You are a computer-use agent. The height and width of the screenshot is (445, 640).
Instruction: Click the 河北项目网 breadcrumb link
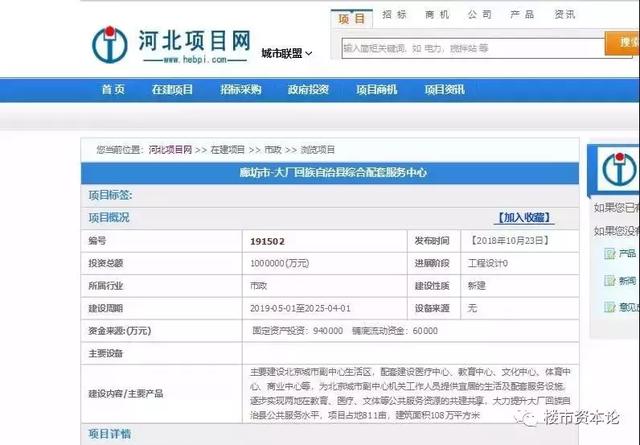pos(170,150)
